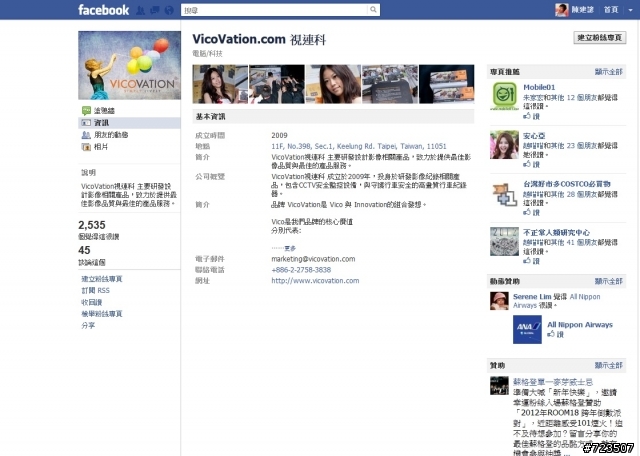This screenshot has height=456, width=640.
Task: Open user profile avatar in top bar
Action: click(562, 10)
